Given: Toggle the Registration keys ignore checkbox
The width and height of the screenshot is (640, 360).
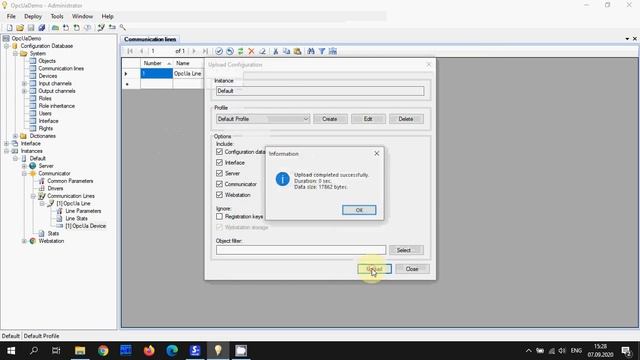Looking at the screenshot, I should pos(219,216).
